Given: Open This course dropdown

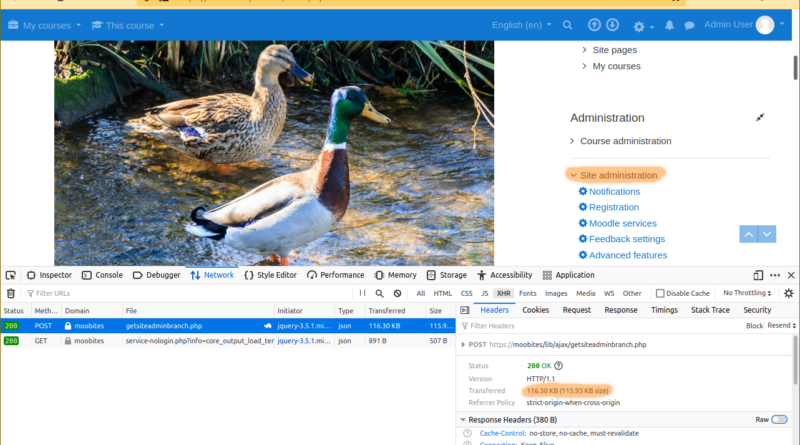Looking at the screenshot, I should [x=128, y=25].
